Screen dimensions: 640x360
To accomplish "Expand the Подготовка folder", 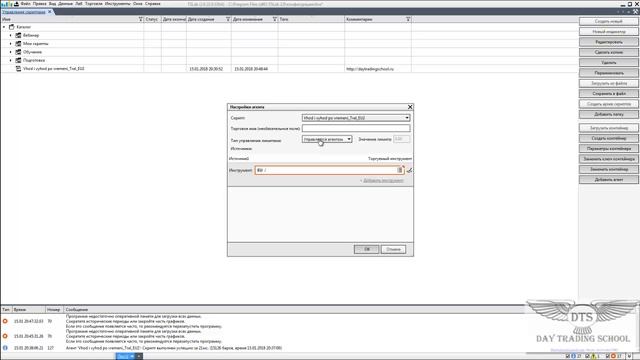I will pos(11,60).
